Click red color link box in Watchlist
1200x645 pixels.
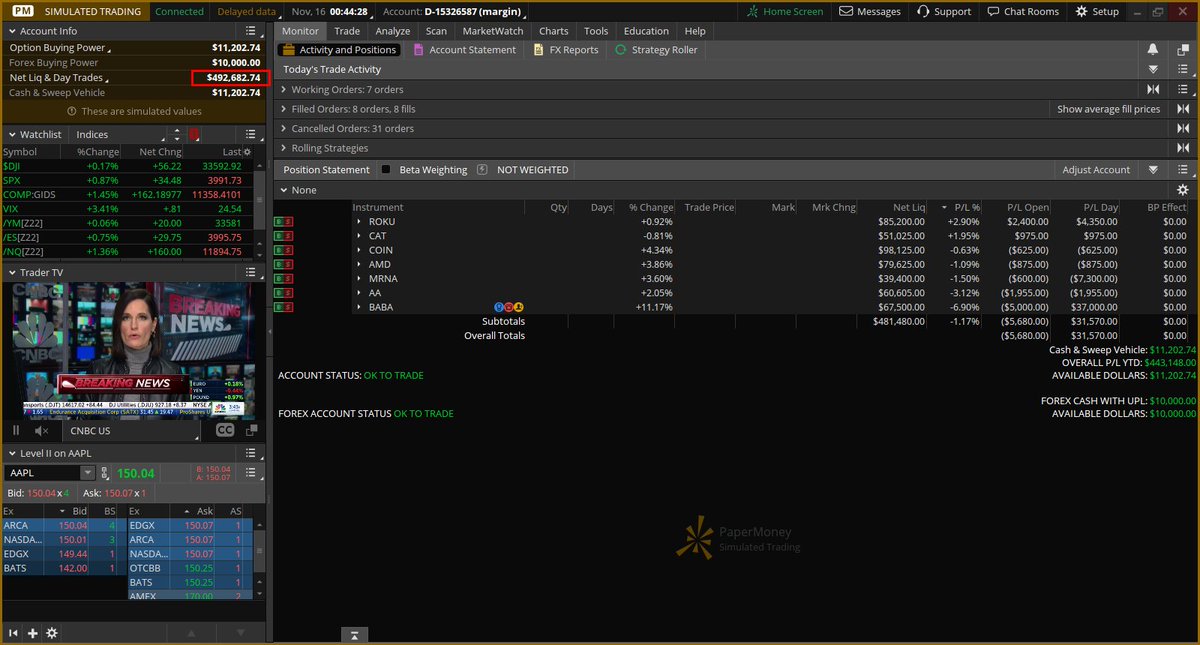coord(194,134)
